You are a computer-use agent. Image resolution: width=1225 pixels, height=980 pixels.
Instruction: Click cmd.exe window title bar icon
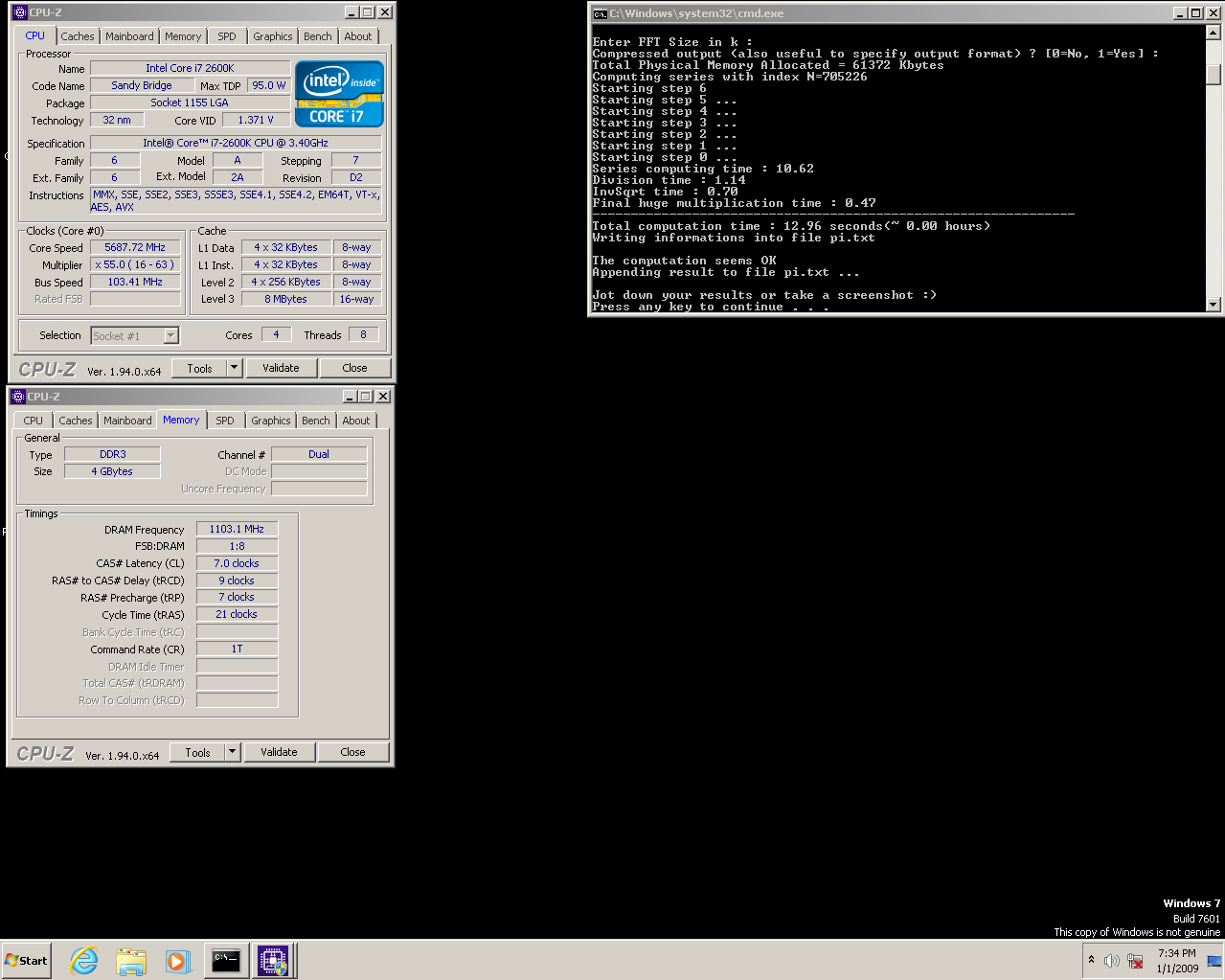pyautogui.click(x=600, y=13)
